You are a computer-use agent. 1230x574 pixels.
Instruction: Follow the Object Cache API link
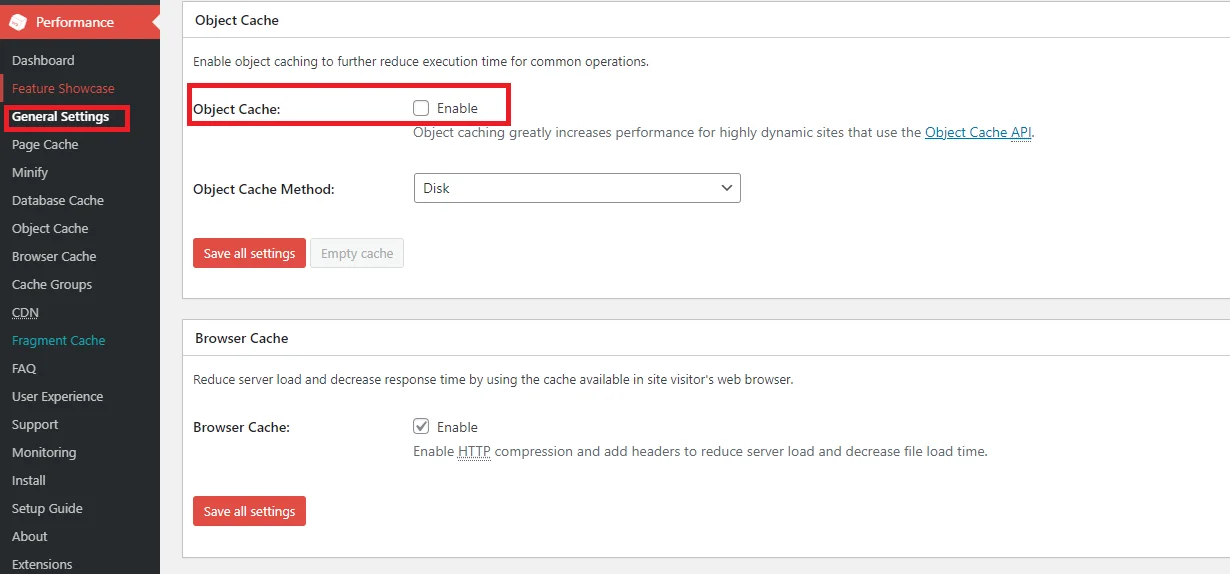(977, 132)
